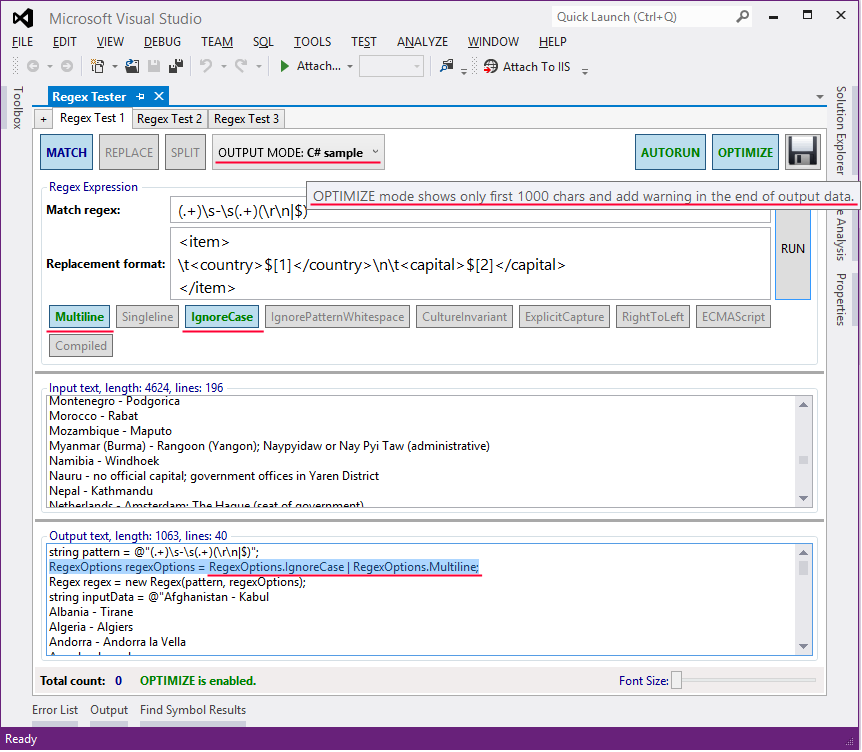Click the Redo toolbar icon
This screenshot has width=862, height=752.
[241, 67]
